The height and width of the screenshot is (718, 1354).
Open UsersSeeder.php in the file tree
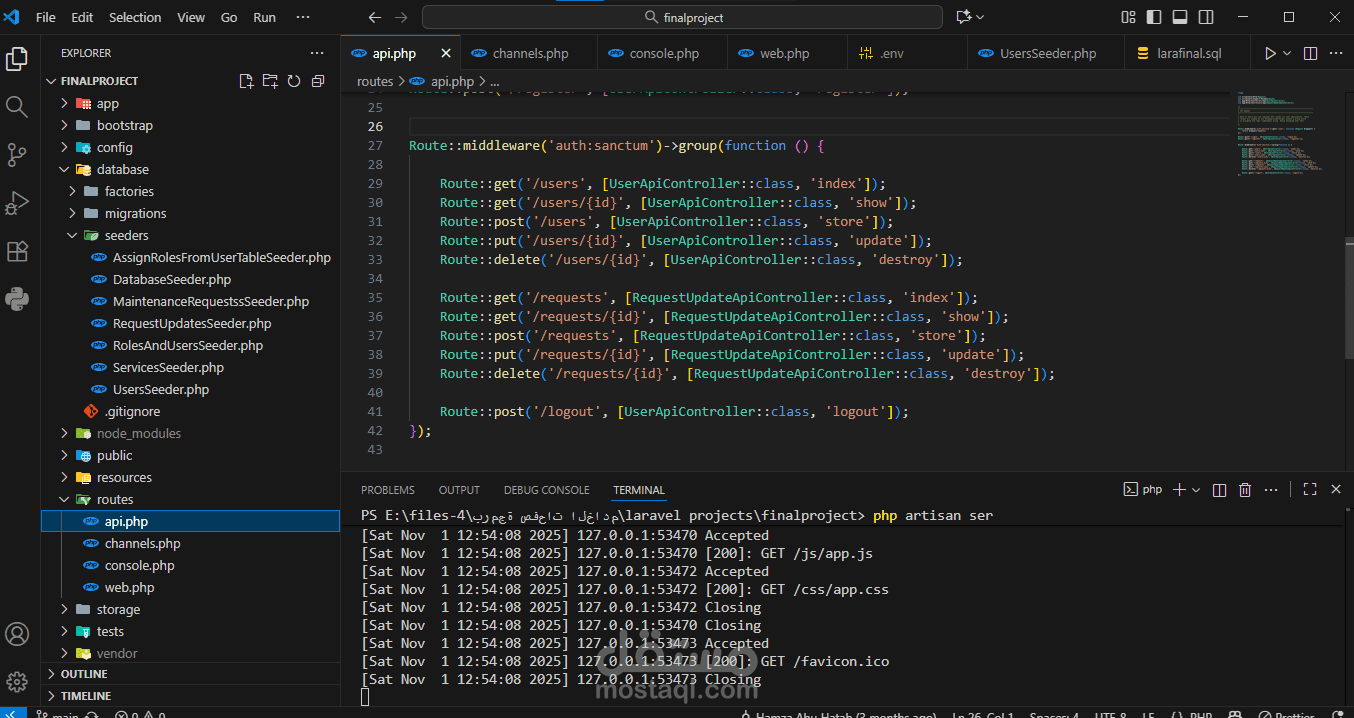(x=160, y=390)
